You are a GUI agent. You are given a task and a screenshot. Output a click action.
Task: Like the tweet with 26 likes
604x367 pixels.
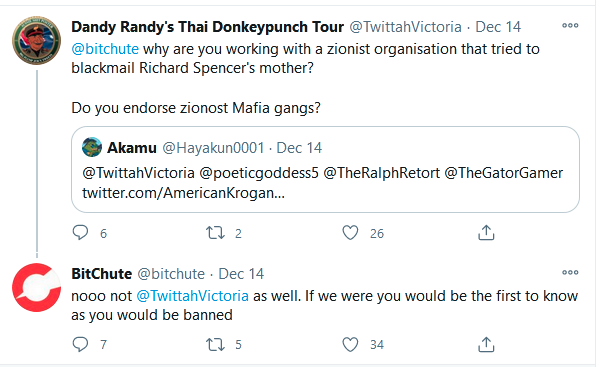350,233
